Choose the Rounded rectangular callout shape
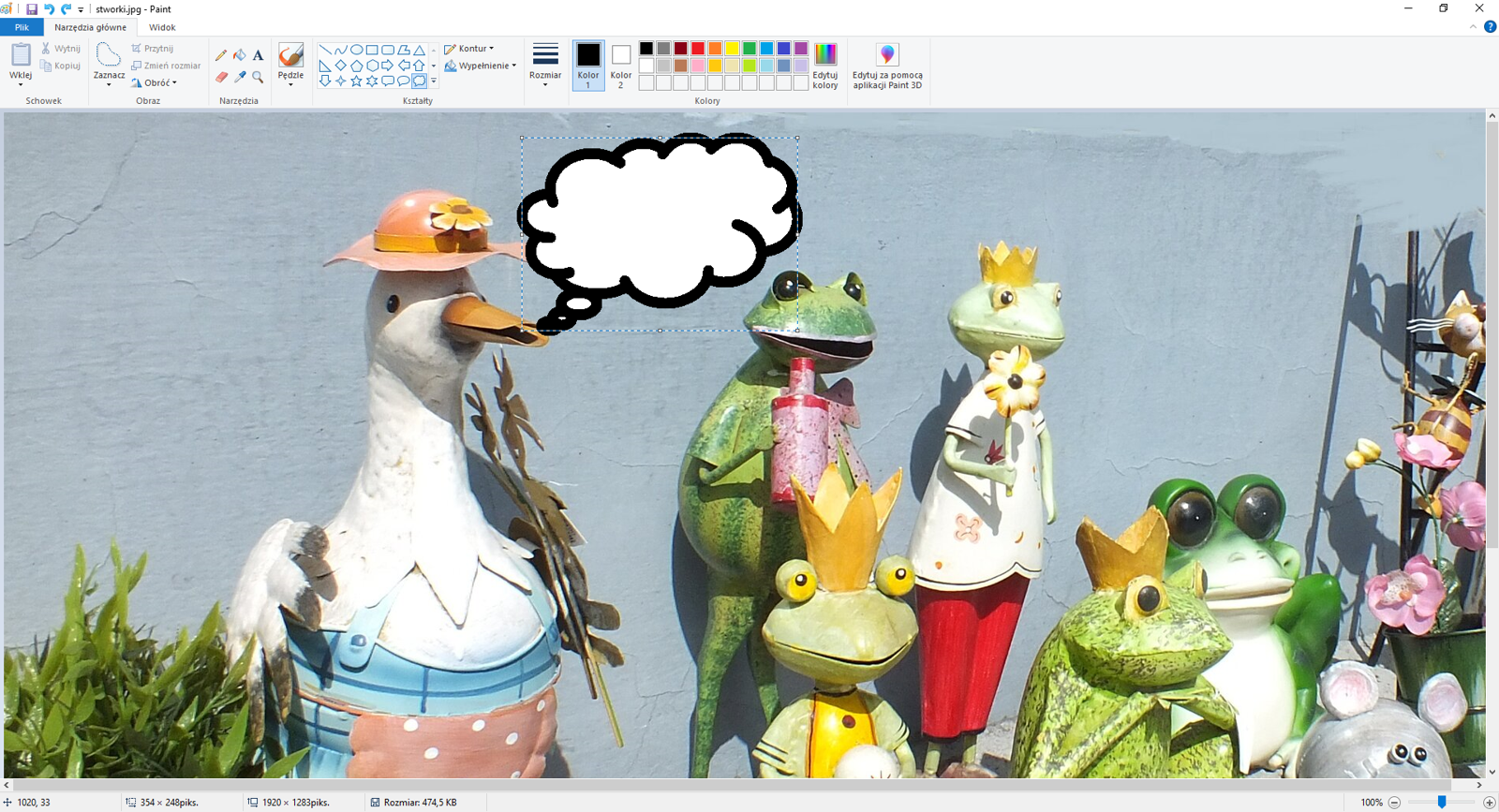The height and width of the screenshot is (812, 1499). click(x=388, y=81)
